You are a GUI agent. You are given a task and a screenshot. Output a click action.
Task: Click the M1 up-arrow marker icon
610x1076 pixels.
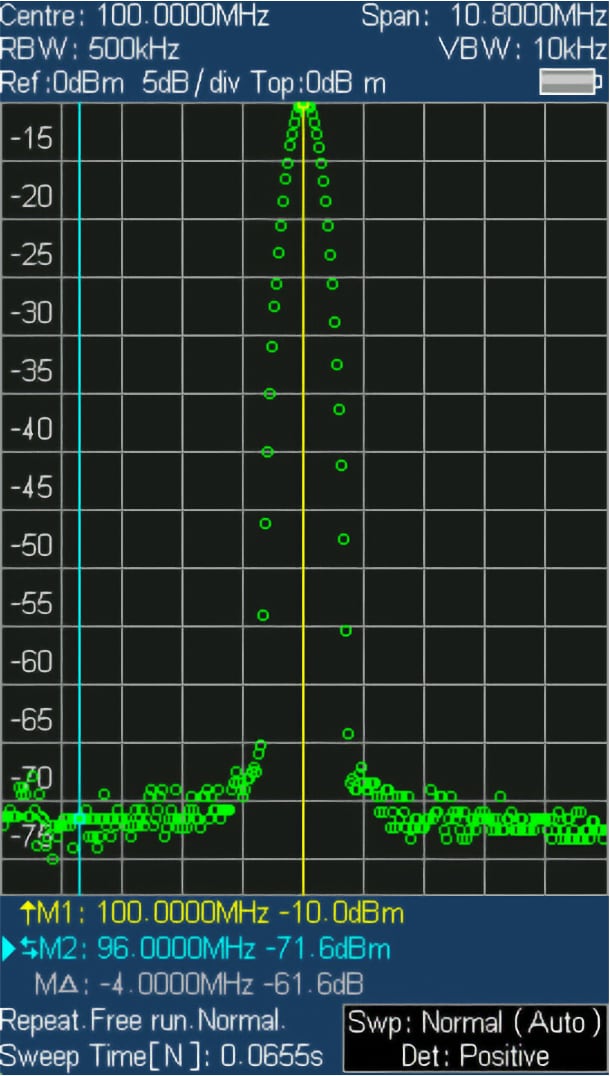[x=27, y=913]
